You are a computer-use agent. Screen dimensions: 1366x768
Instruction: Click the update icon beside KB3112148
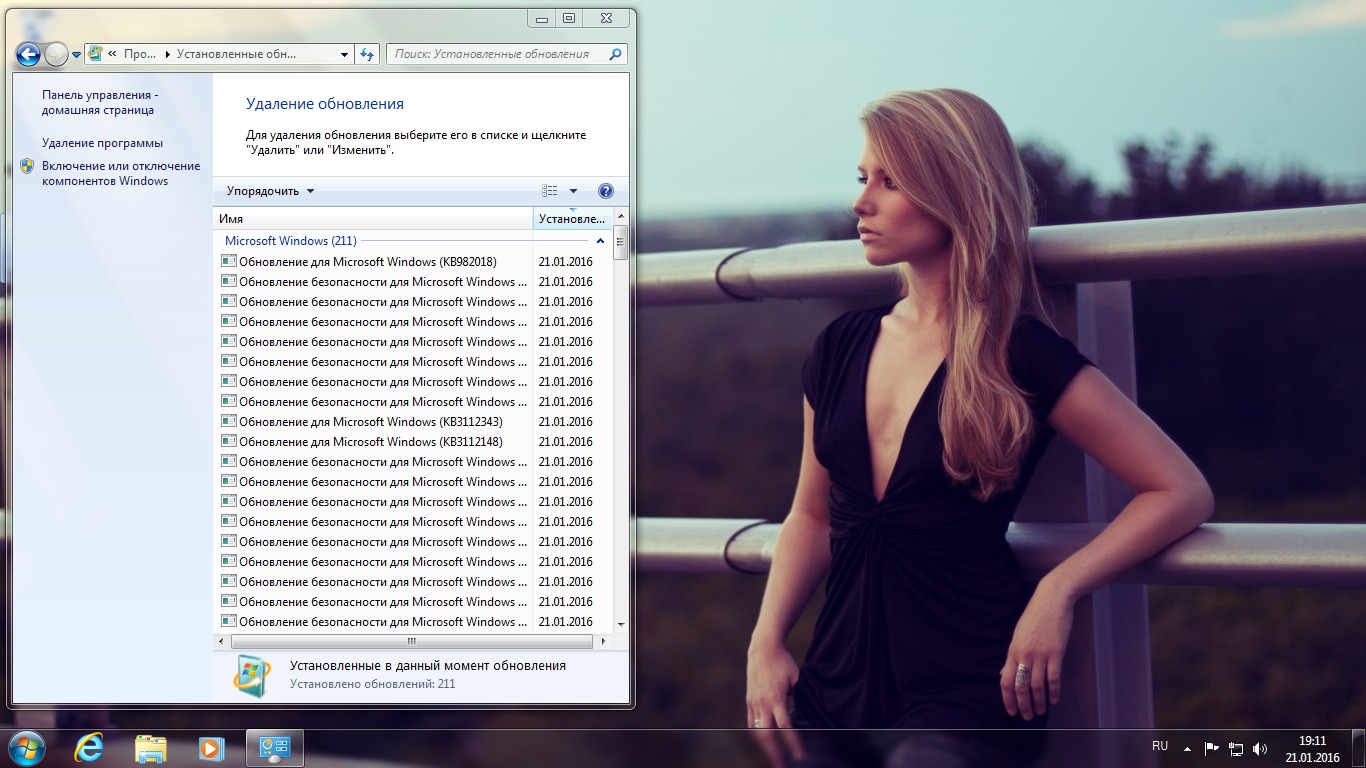[x=229, y=441]
